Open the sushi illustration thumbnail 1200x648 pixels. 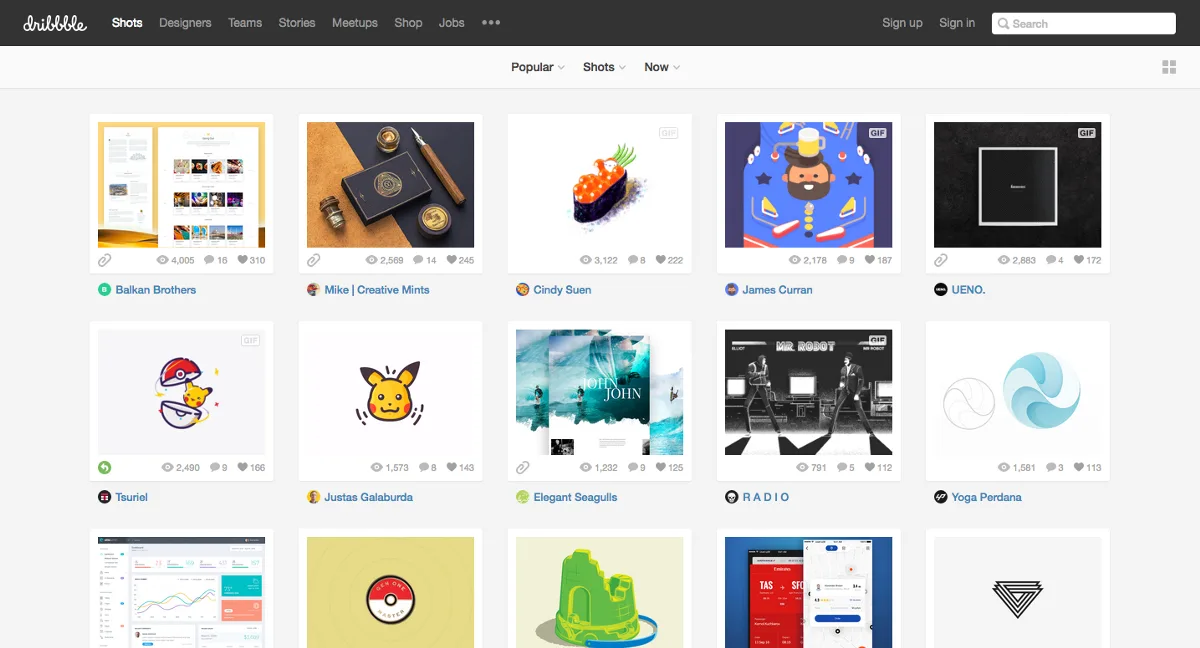pyautogui.click(x=600, y=185)
